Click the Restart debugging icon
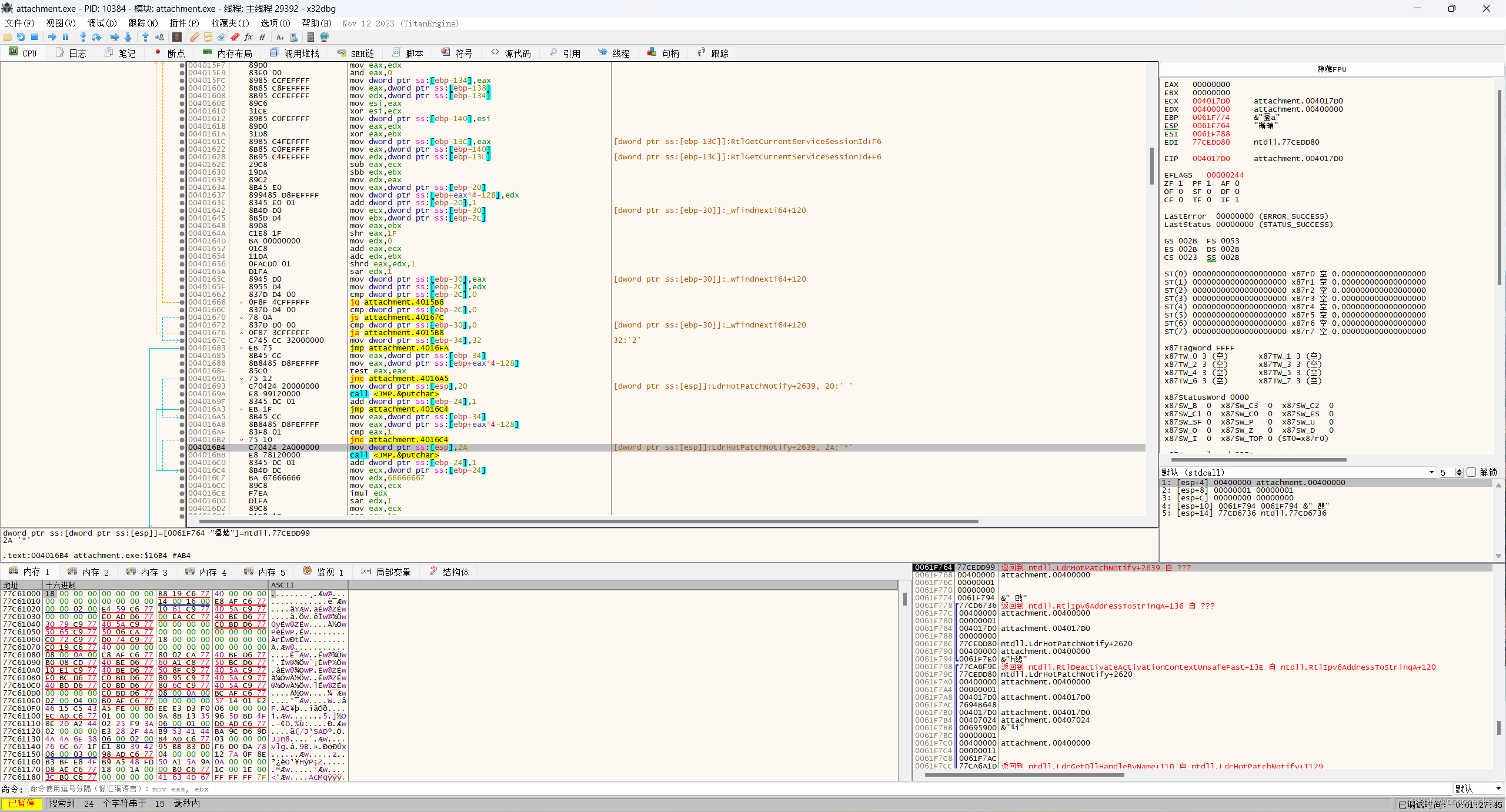The height and width of the screenshot is (812, 1506). (21, 36)
